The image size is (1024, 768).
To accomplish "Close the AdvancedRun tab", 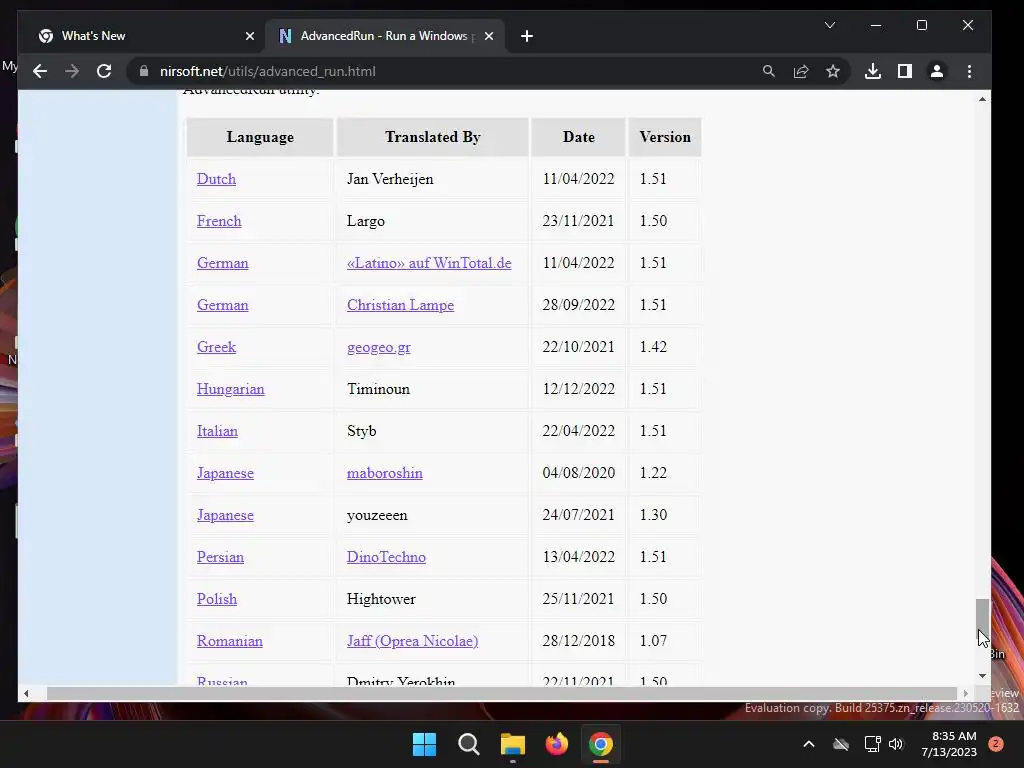I will pos(488,36).
